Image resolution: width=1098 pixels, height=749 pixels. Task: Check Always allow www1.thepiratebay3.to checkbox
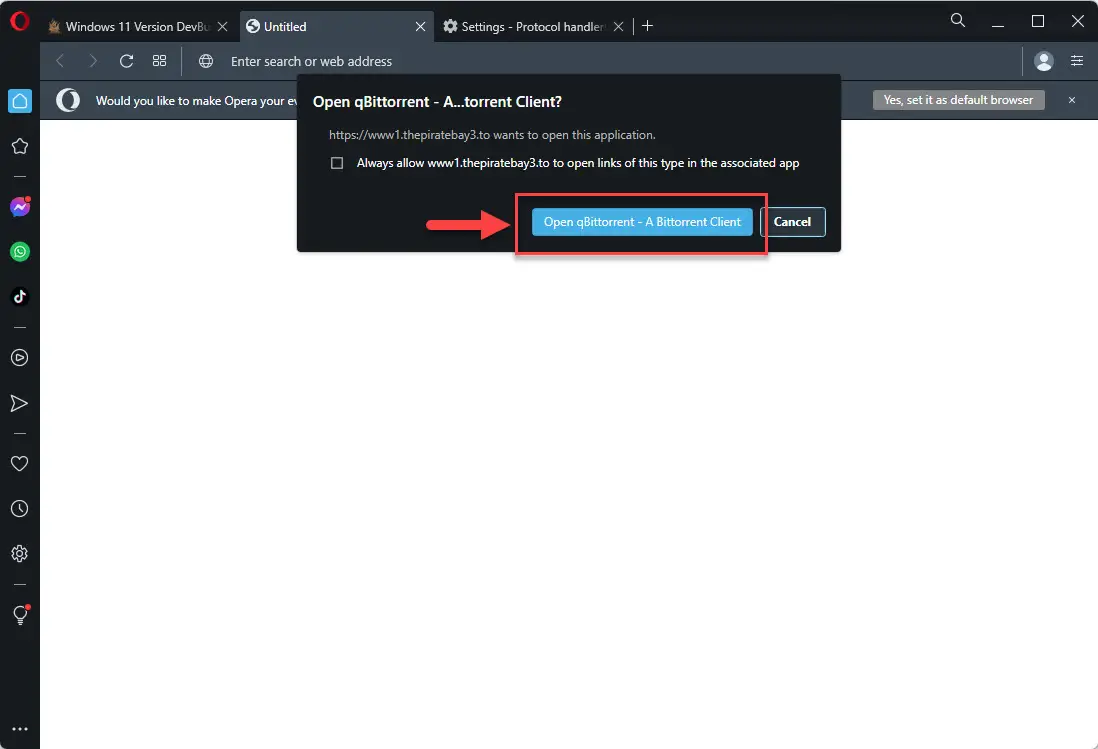(337, 163)
